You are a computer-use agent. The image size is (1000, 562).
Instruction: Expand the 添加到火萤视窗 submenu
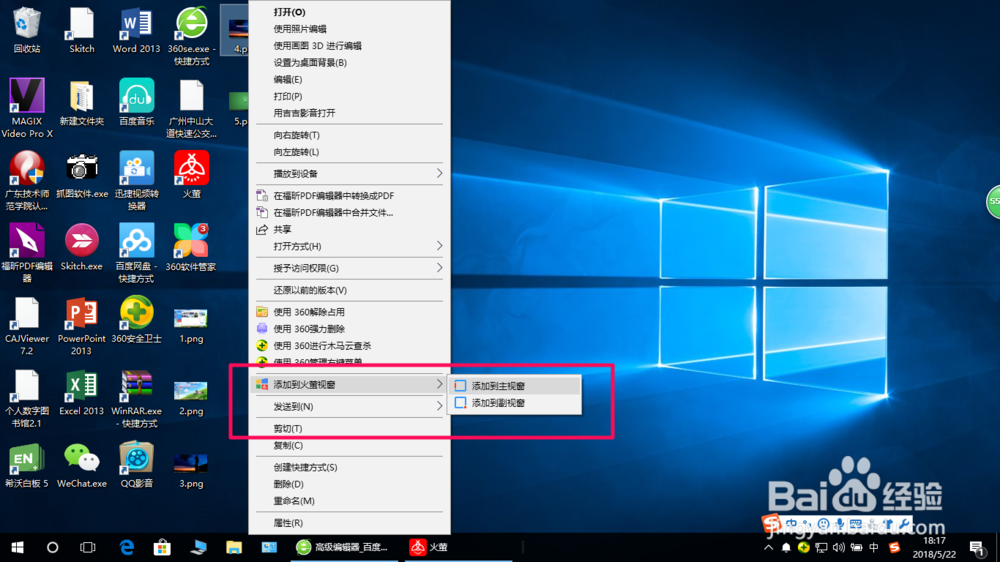coord(349,385)
